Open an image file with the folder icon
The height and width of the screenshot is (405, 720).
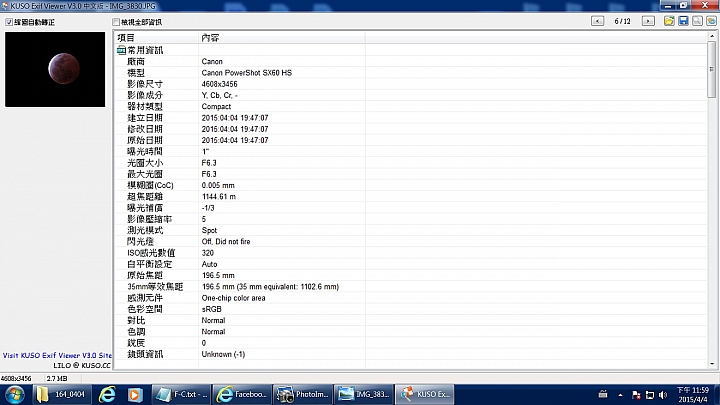(x=669, y=21)
